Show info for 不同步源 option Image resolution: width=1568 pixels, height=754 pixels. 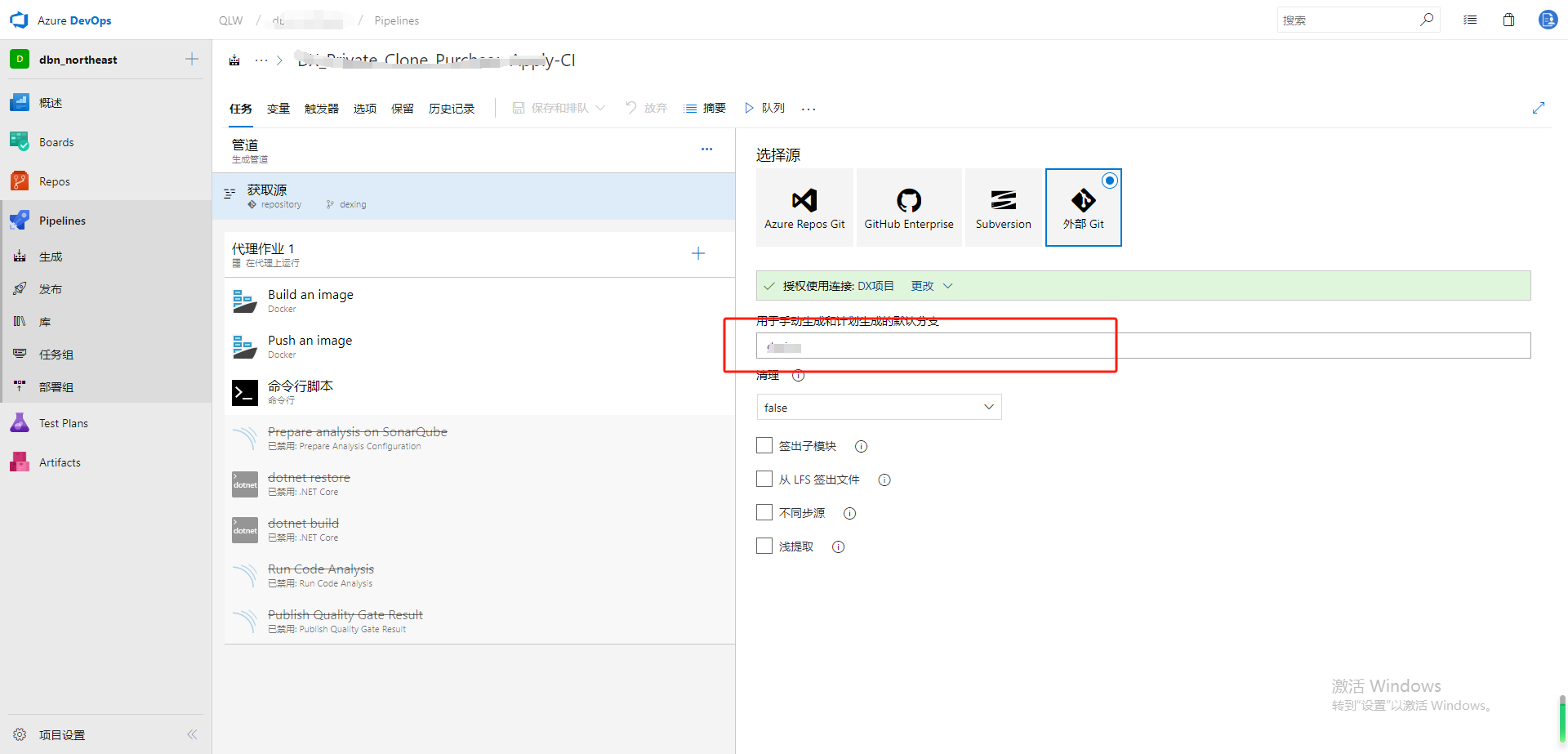pyautogui.click(x=849, y=513)
